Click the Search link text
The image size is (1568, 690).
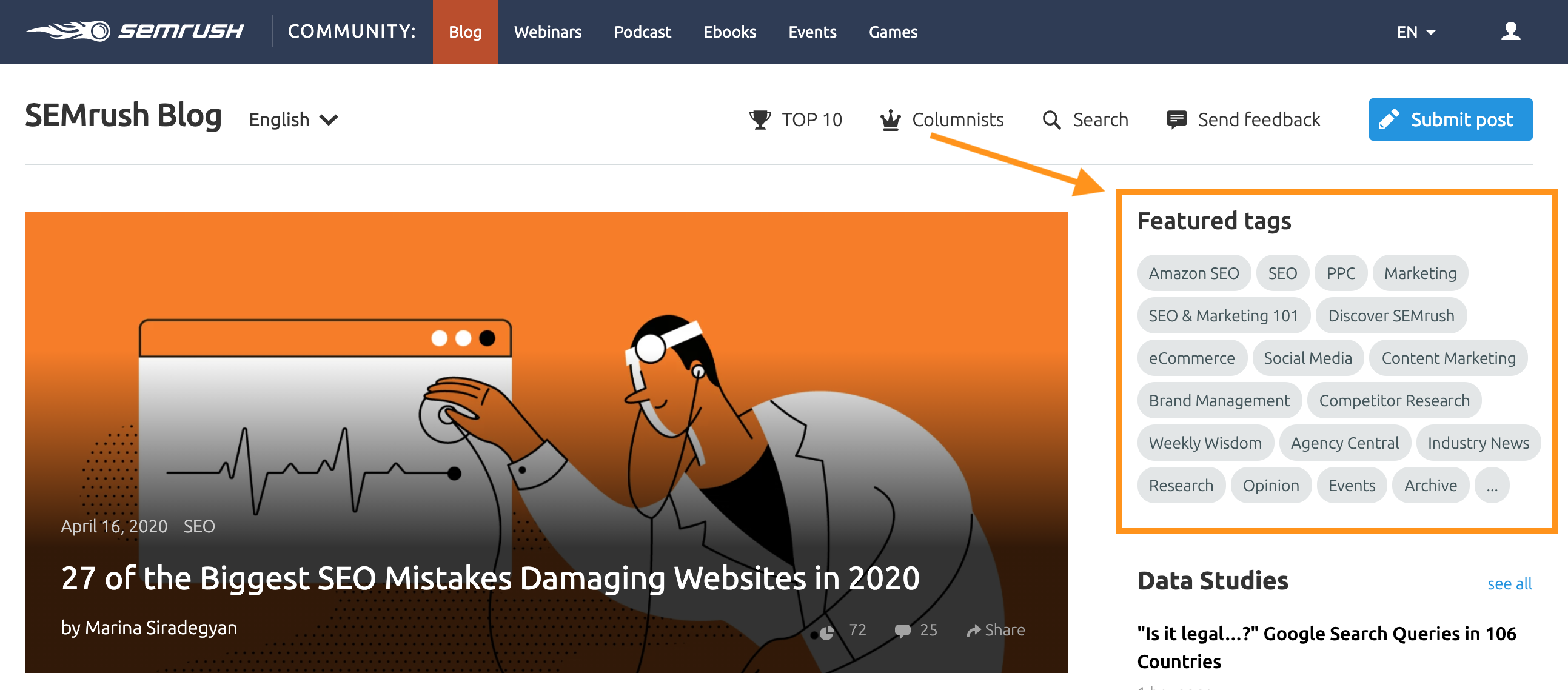(1100, 119)
